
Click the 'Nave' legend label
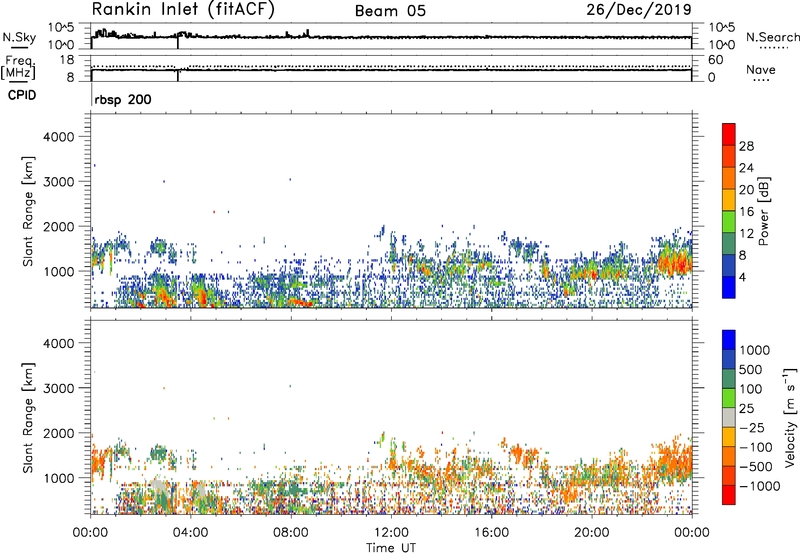coord(761,69)
